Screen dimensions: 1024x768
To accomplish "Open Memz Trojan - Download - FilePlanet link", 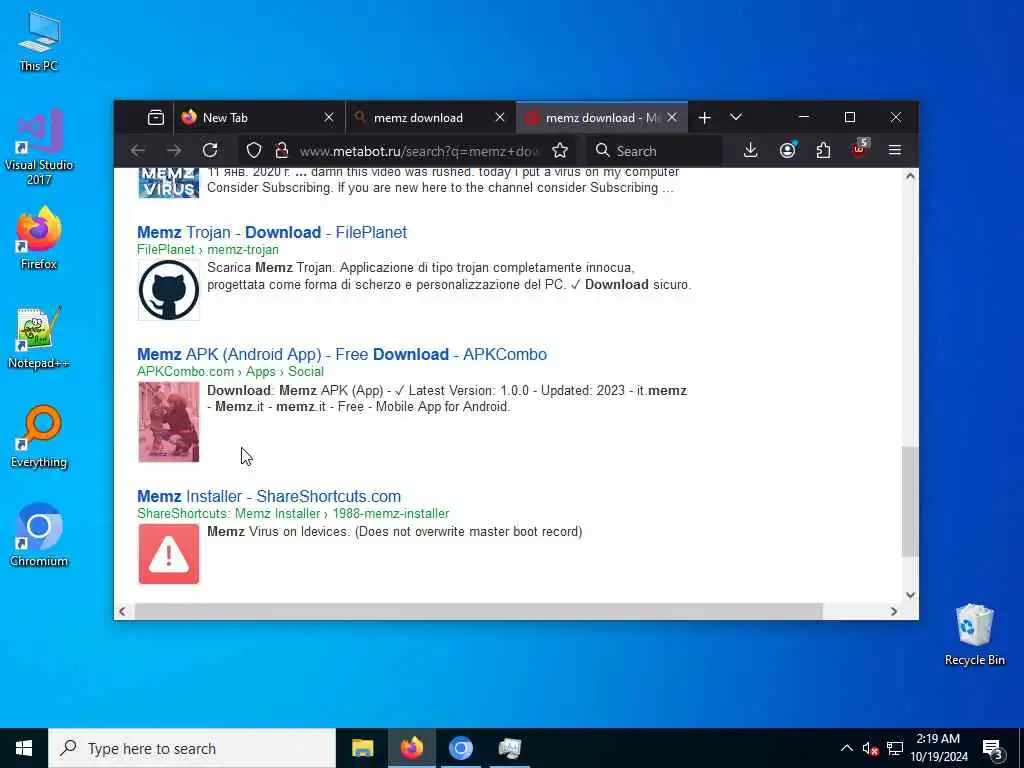I will click(x=272, y=232).
